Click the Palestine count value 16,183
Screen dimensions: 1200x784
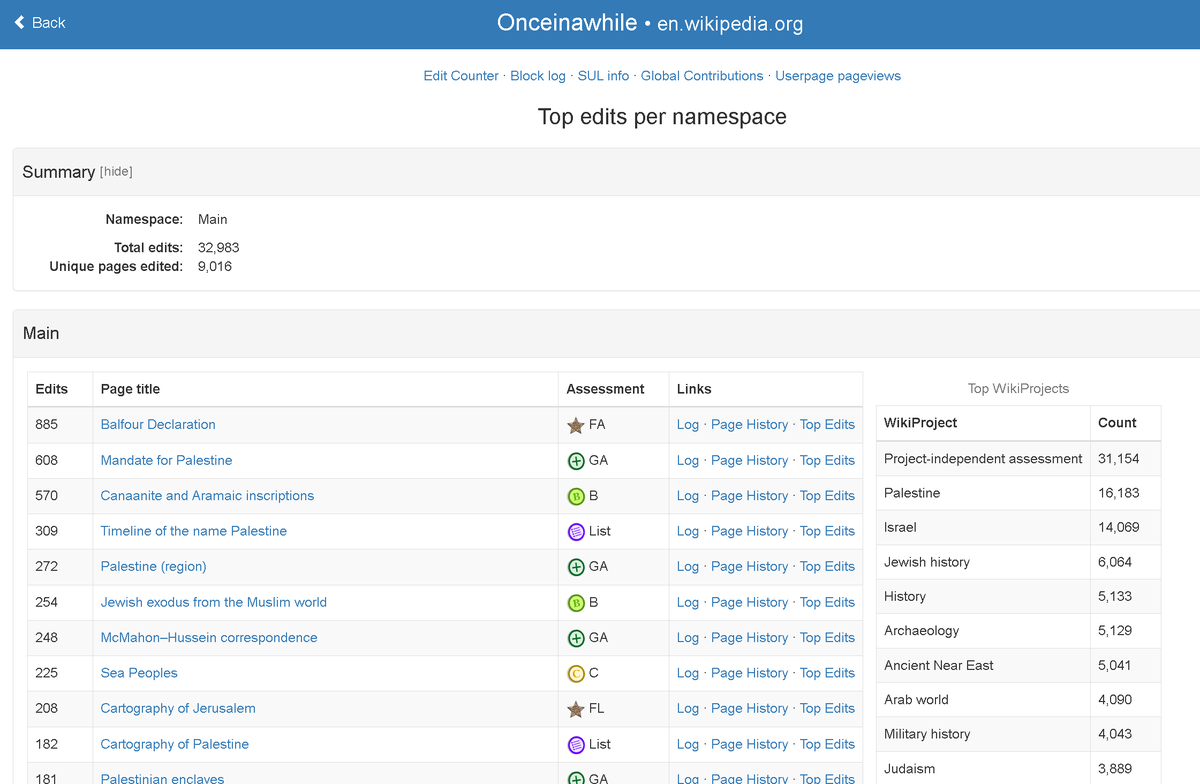(1118, 493)
